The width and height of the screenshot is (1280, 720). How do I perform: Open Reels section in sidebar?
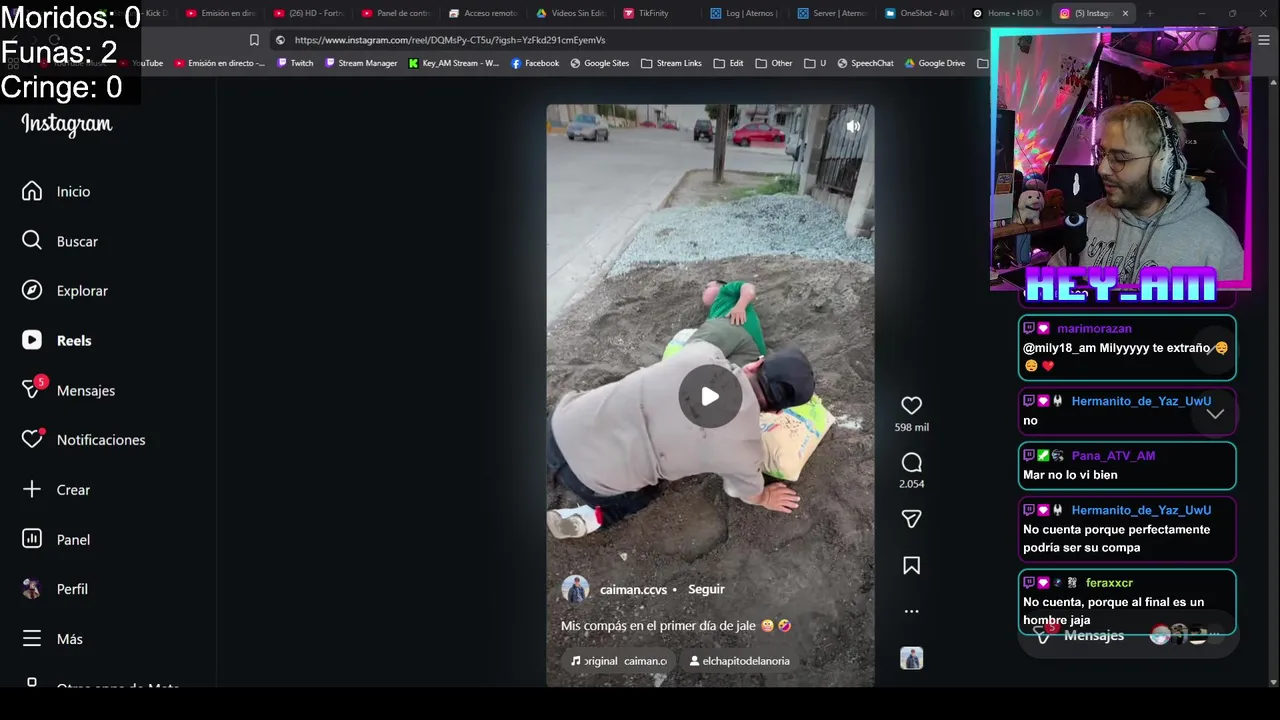pos(57,340)
